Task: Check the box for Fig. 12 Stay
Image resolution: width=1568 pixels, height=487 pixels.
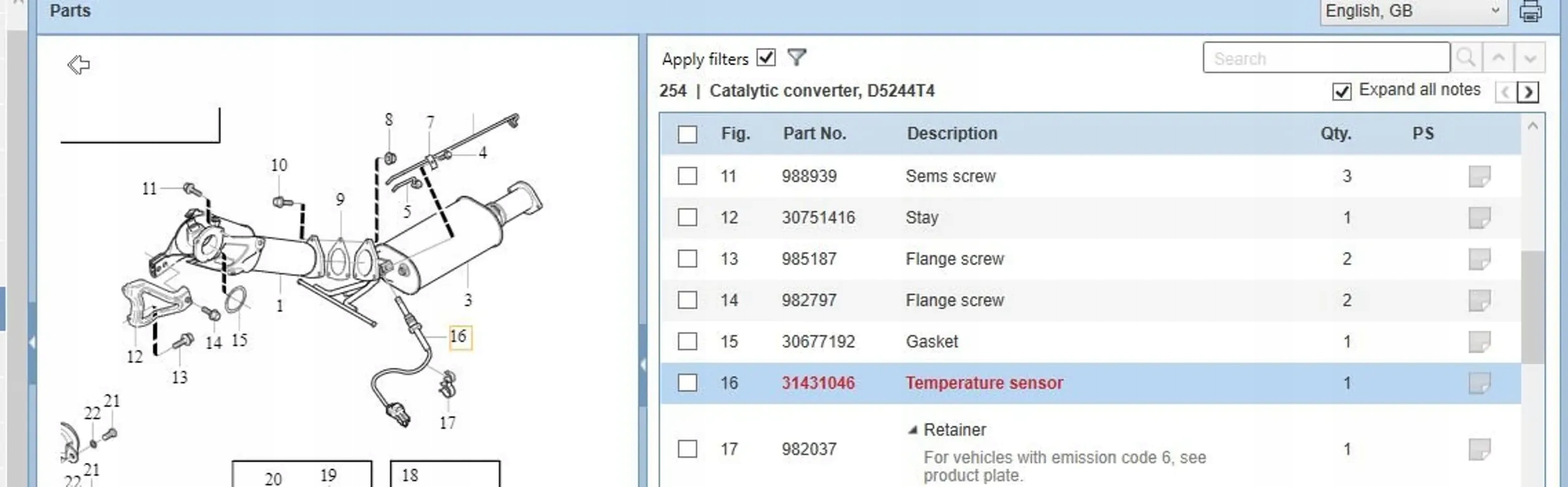Action: tap(687, 217)
